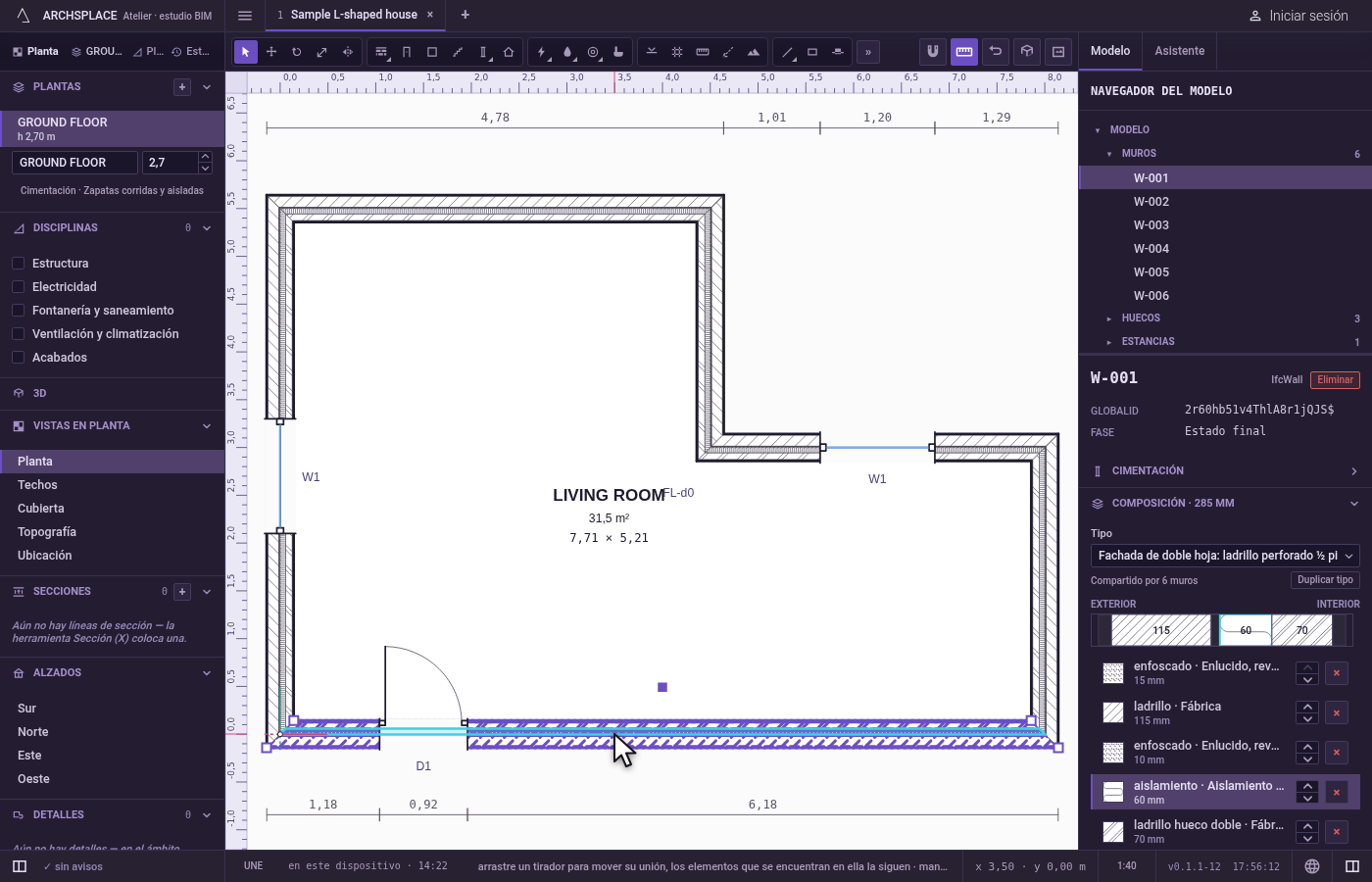Open the Sur elevation
1372x882 pixels.
tap(113, 709)
